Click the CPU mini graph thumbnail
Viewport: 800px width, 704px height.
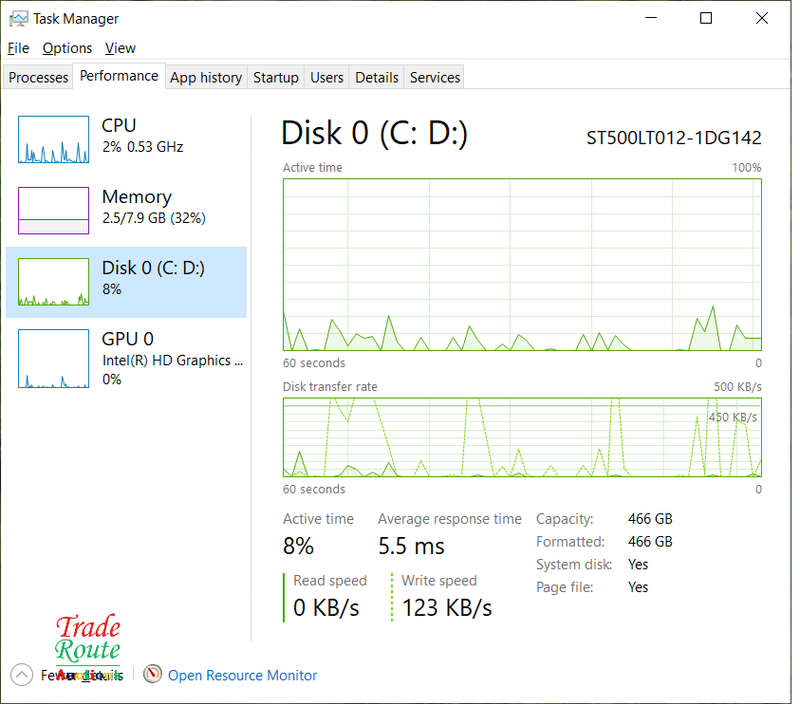pyautogui.click(x=53, y=140)
